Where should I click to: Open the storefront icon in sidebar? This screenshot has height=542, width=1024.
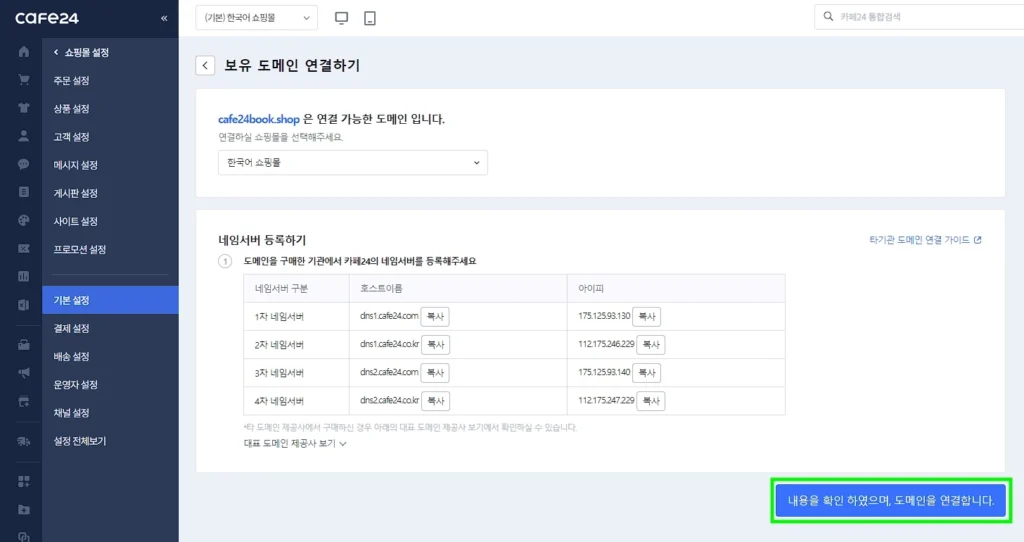coord(24,401)
